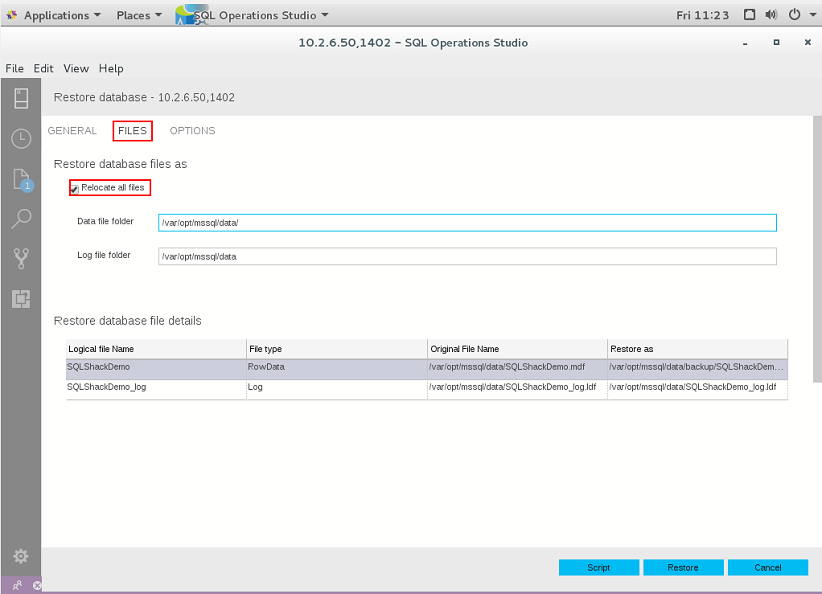Image resolution: width=822 pixels, height=594 pixels.
Task: Open the system menu arrow beside power icon
Action: click(813, 15)
